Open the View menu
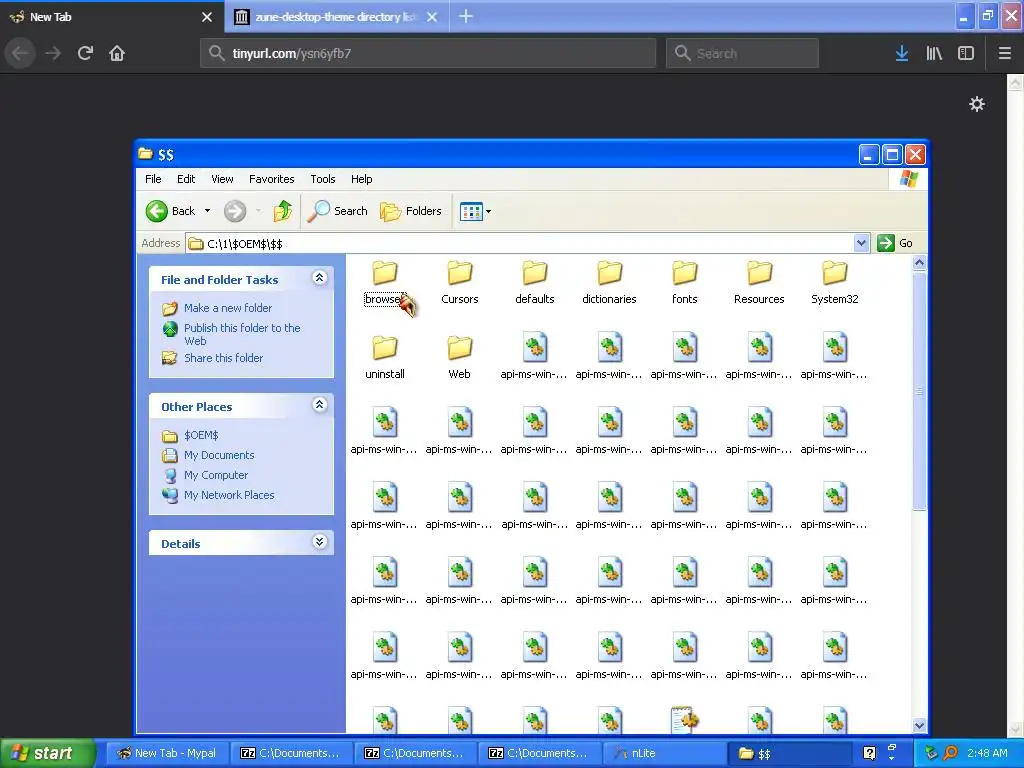 222,179
